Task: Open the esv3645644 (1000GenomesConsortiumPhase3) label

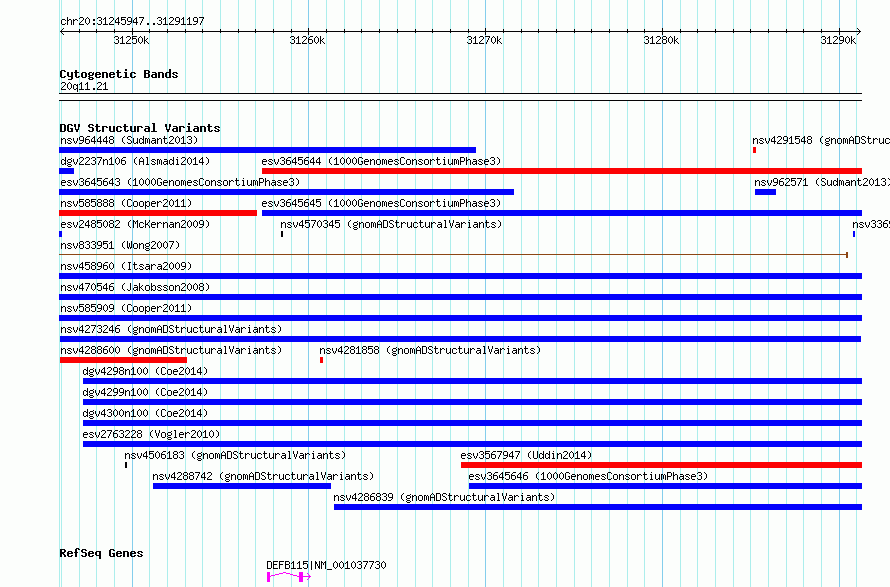Action: point(381,161)
